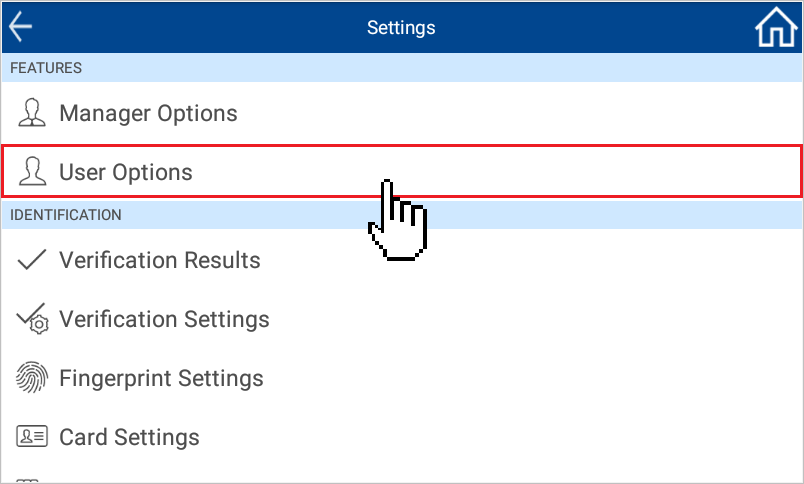Select the User Options entry
804x484 pixels.
coord(402,171)
